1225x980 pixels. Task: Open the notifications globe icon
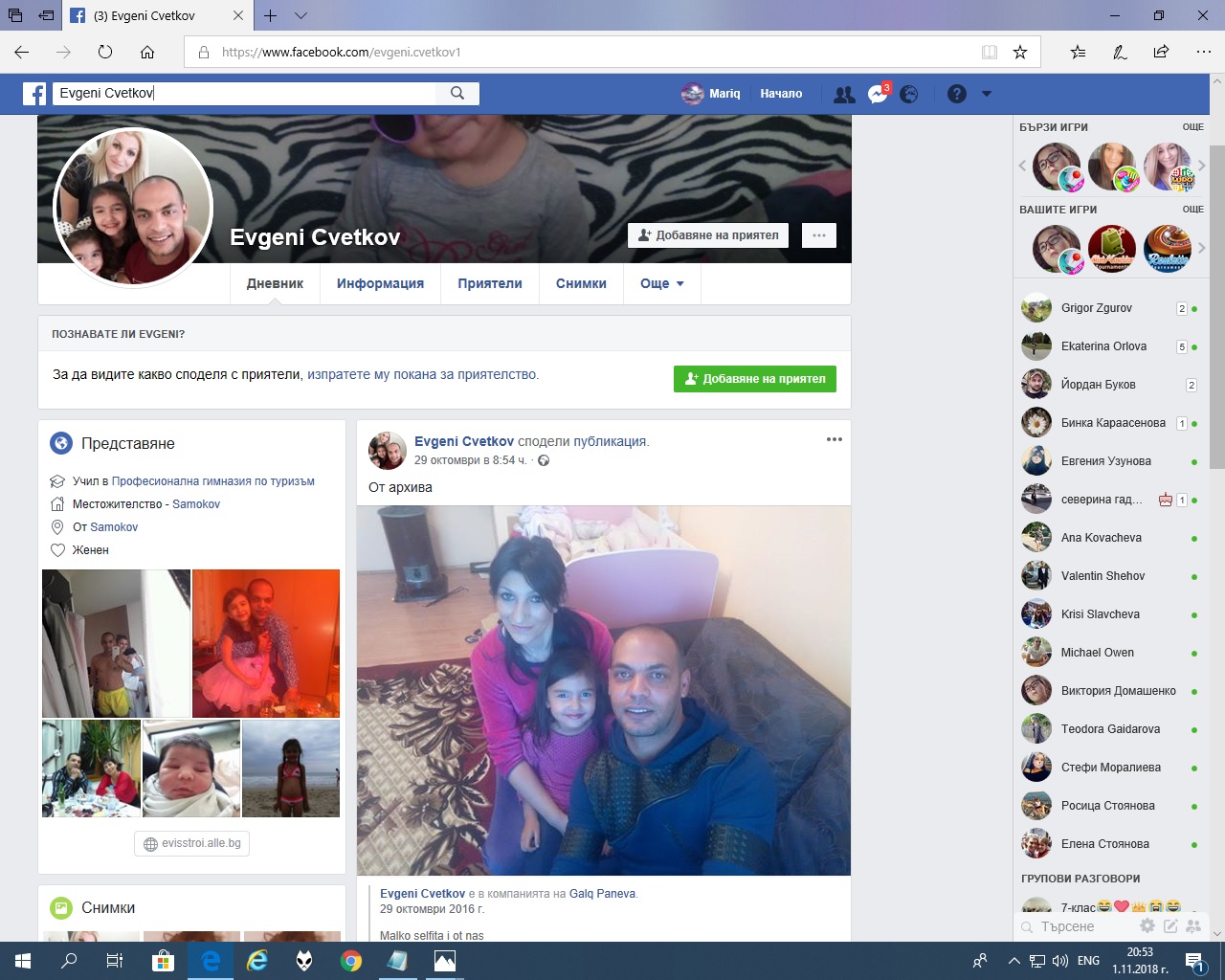[909, 94]
